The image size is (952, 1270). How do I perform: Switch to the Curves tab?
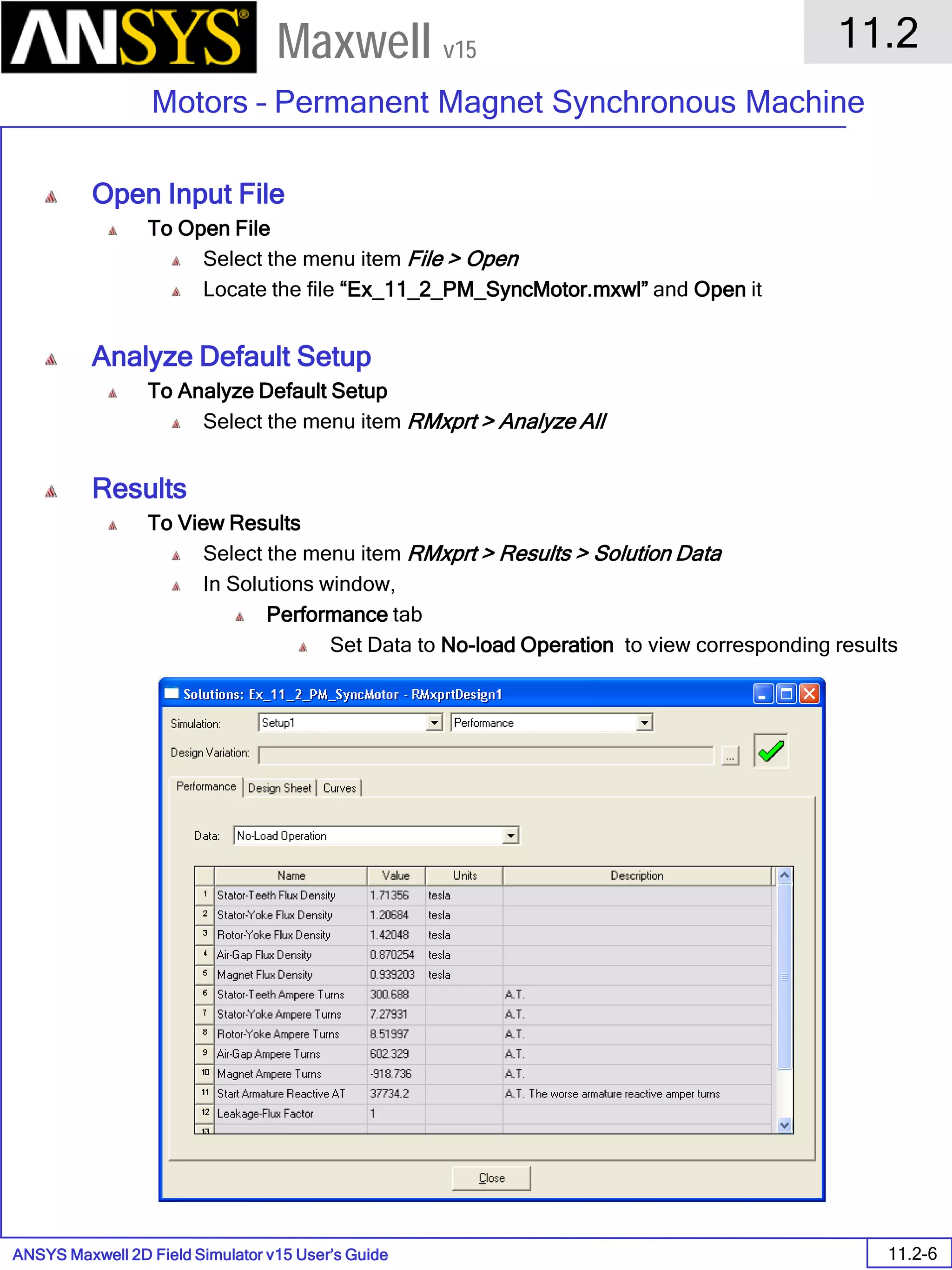(339, 788)
